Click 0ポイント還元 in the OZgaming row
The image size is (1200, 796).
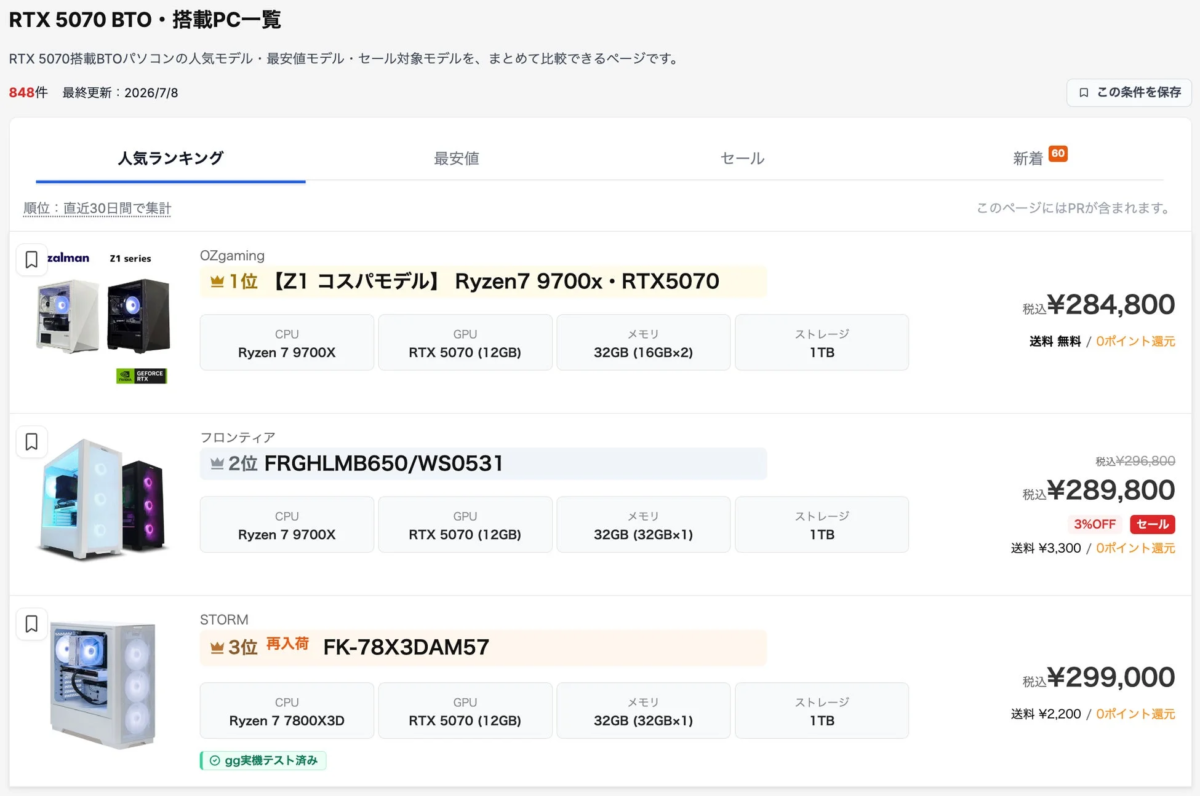tap(1136, 341)
